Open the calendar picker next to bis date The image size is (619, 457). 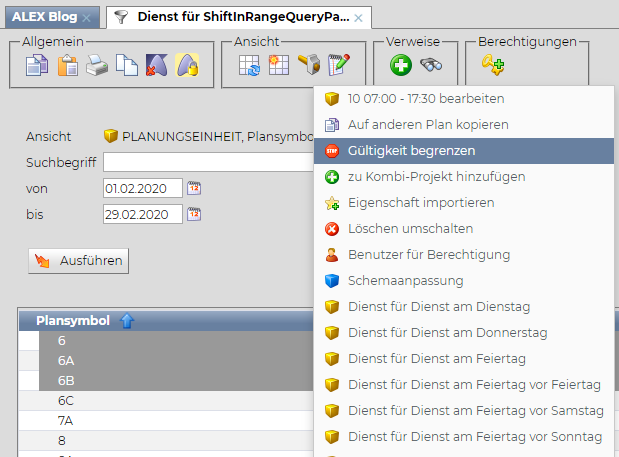[195, 213]
